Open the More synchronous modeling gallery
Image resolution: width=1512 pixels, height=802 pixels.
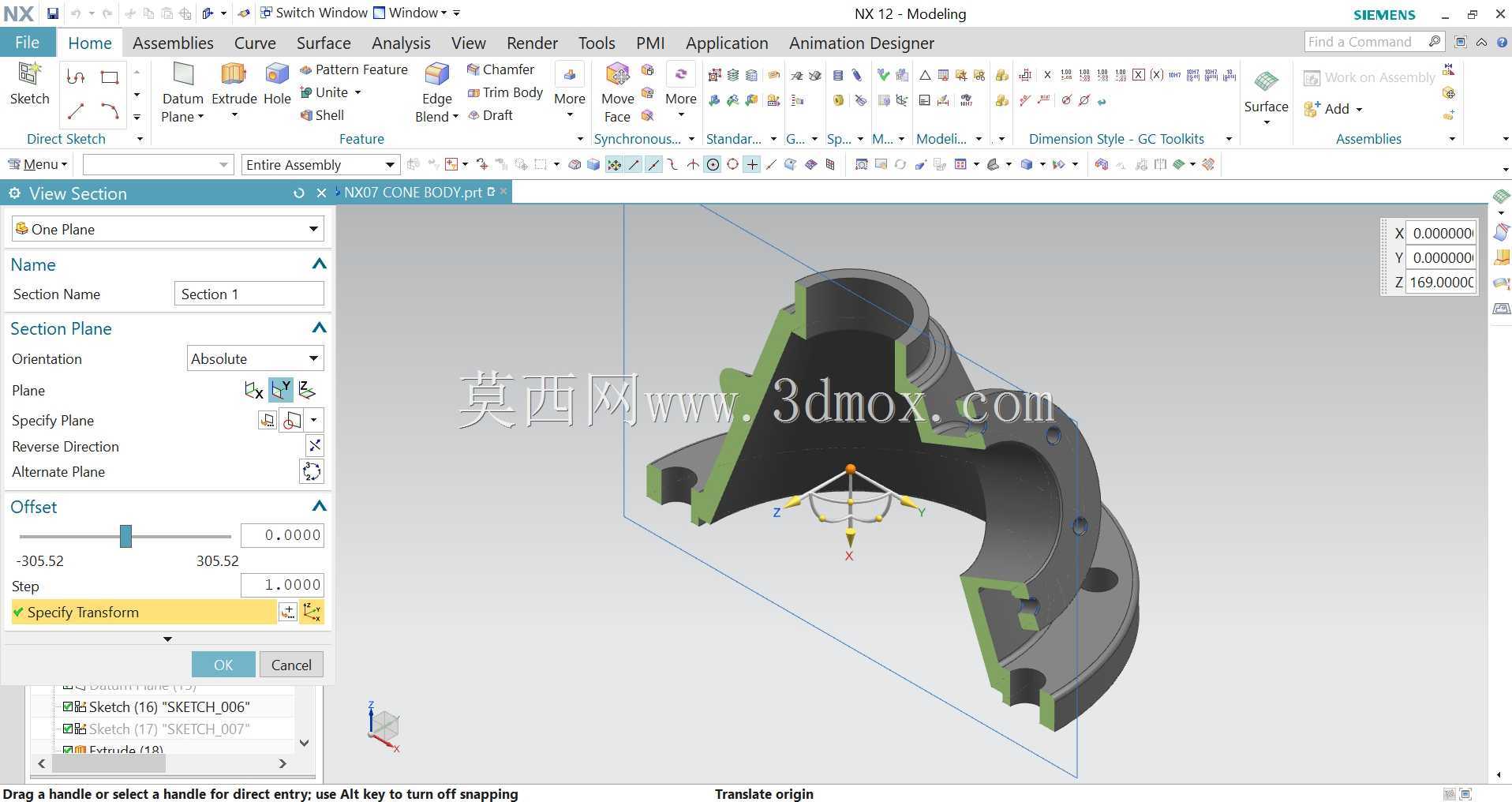click(x=680, y=91)
